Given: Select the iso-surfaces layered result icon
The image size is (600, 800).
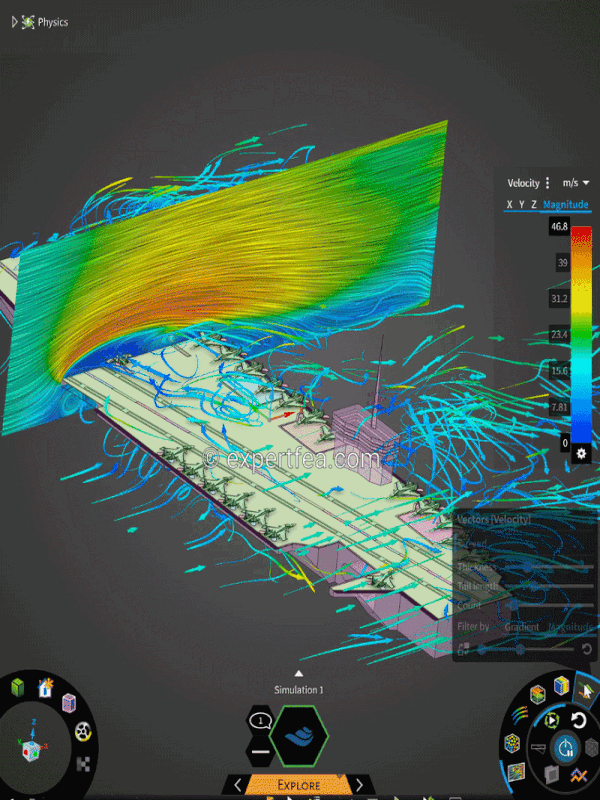Looking at the screenshot, I should pos(538,694).
